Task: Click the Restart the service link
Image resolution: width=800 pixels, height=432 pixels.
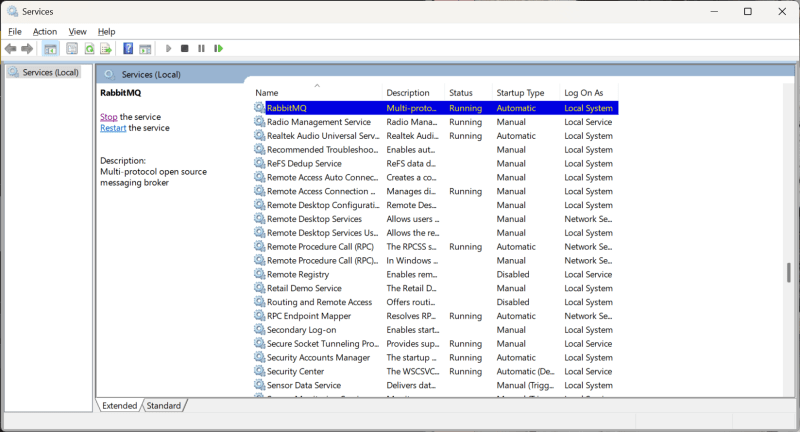Action: (x=113, y=128)
